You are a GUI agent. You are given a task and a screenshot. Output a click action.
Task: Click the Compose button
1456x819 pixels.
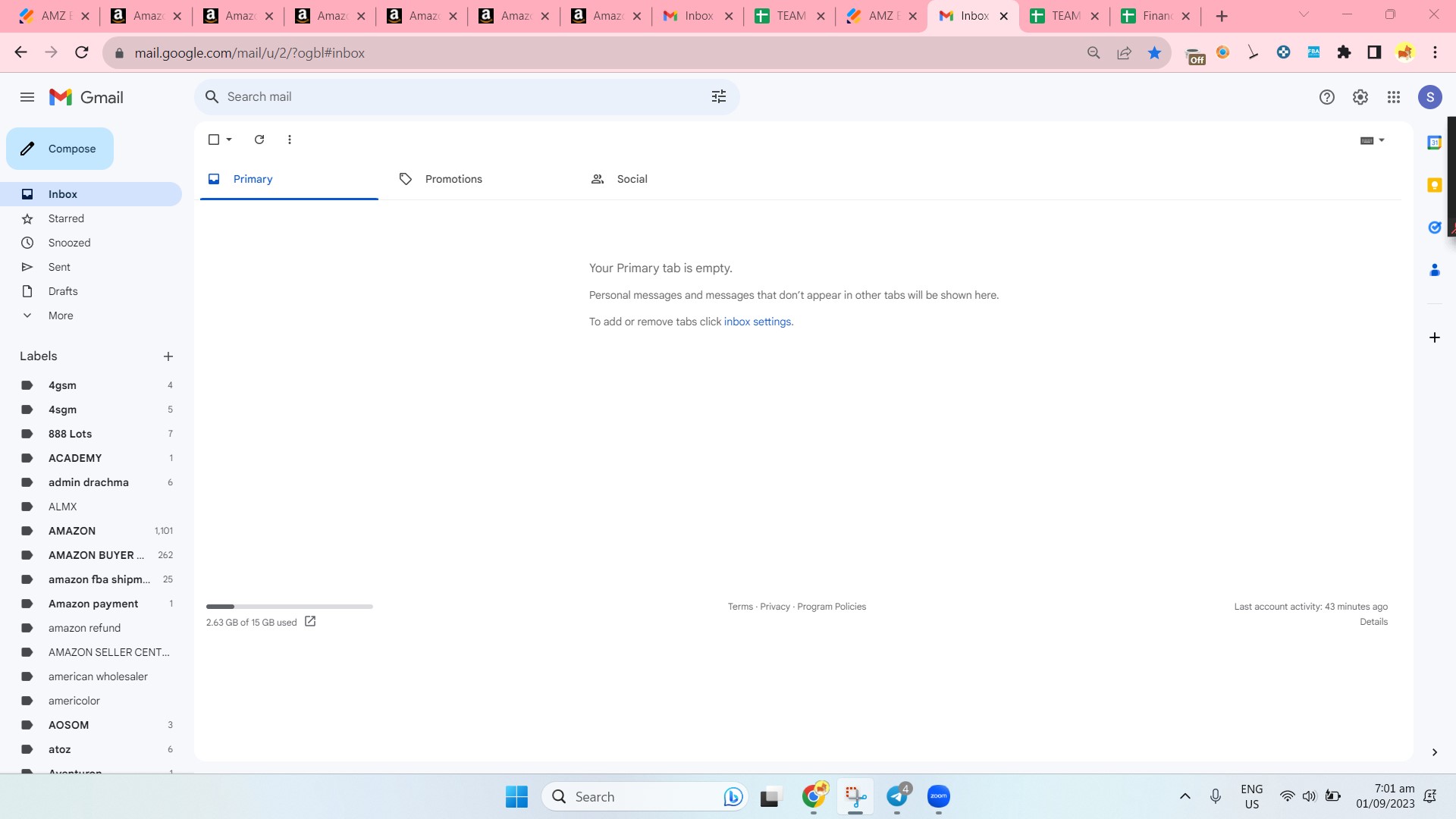tap(60, 149)
